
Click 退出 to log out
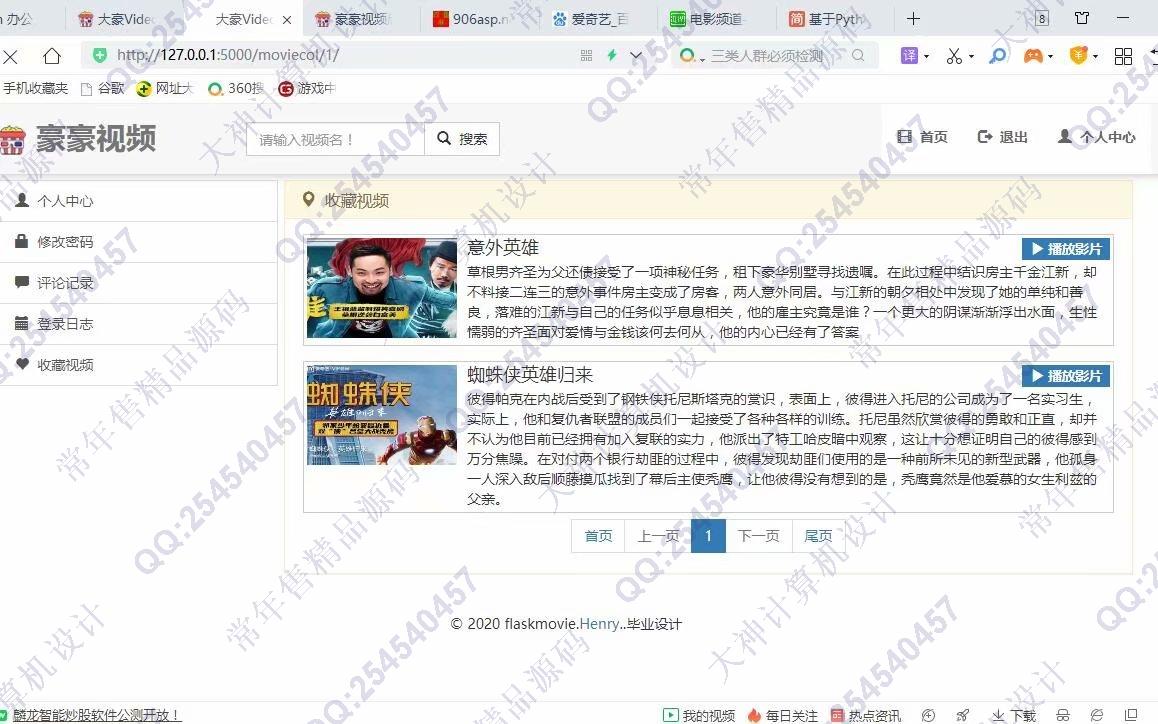pos(1003,137)
